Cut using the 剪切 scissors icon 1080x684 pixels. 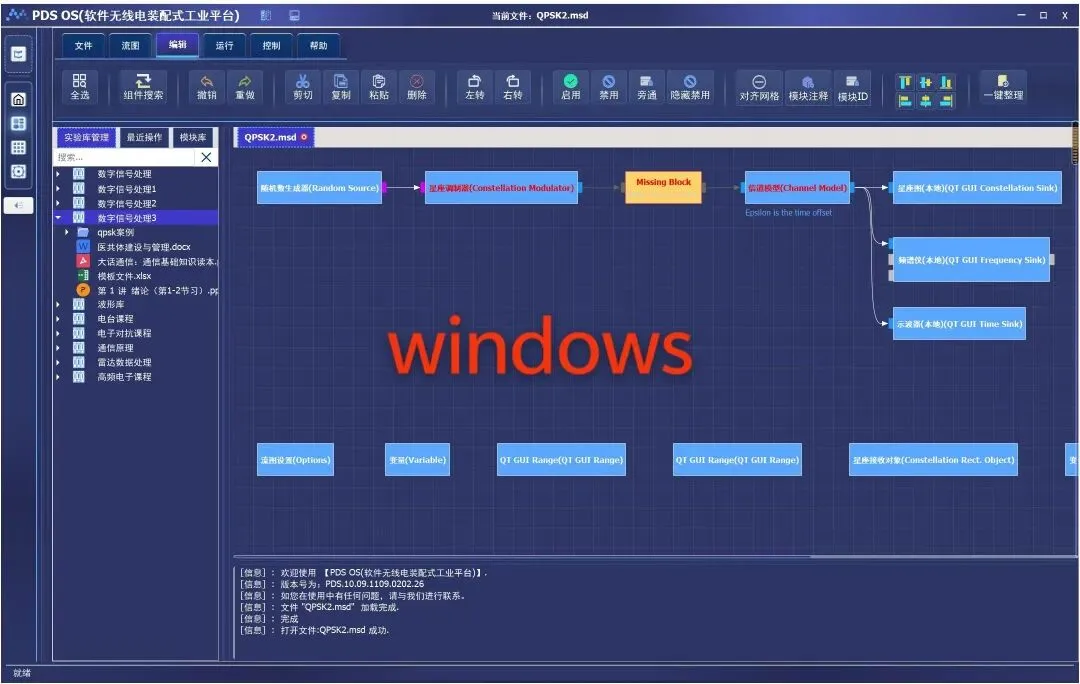click(x=303, y=87)
